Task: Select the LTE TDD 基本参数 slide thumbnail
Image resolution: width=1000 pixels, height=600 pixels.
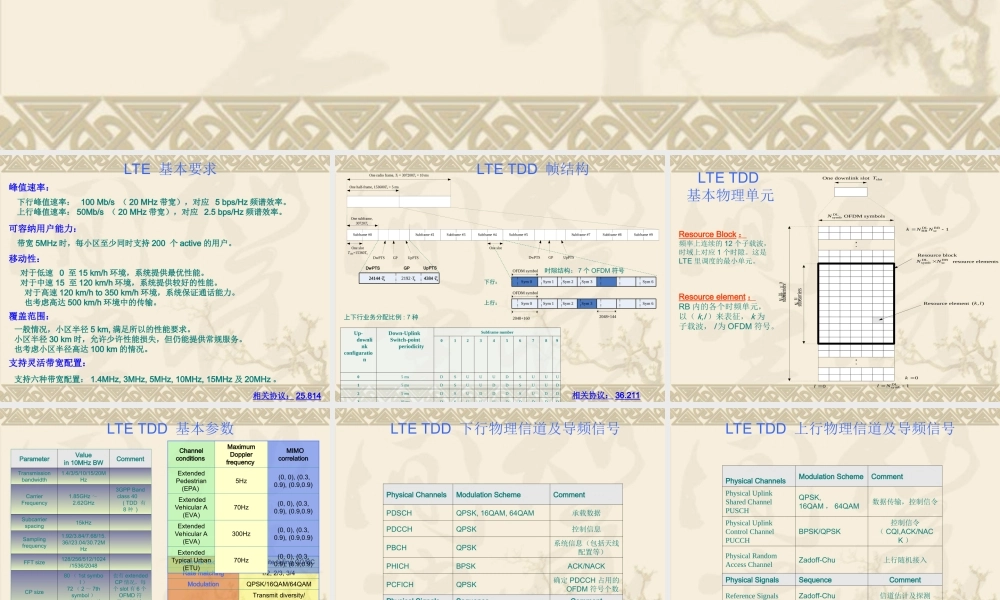Action: point(165,504)
